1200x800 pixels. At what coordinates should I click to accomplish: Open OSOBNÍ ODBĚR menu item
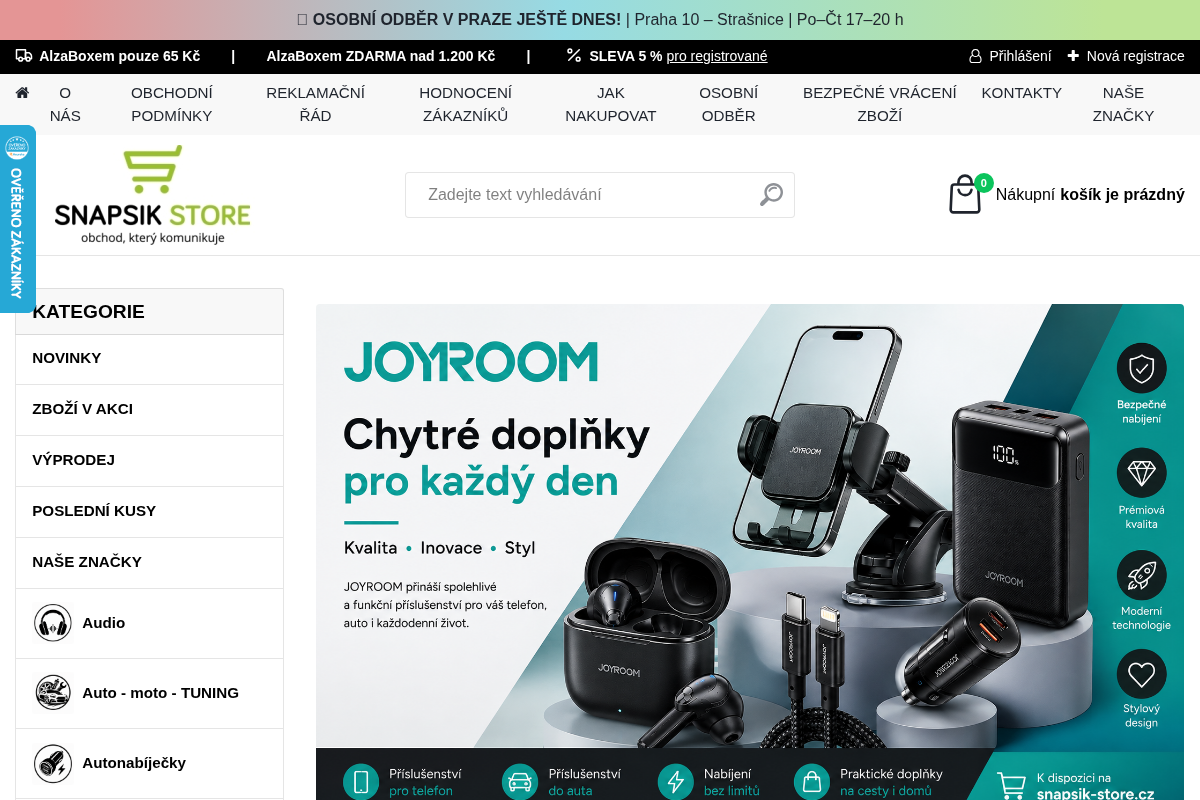(x=729, y=104)
